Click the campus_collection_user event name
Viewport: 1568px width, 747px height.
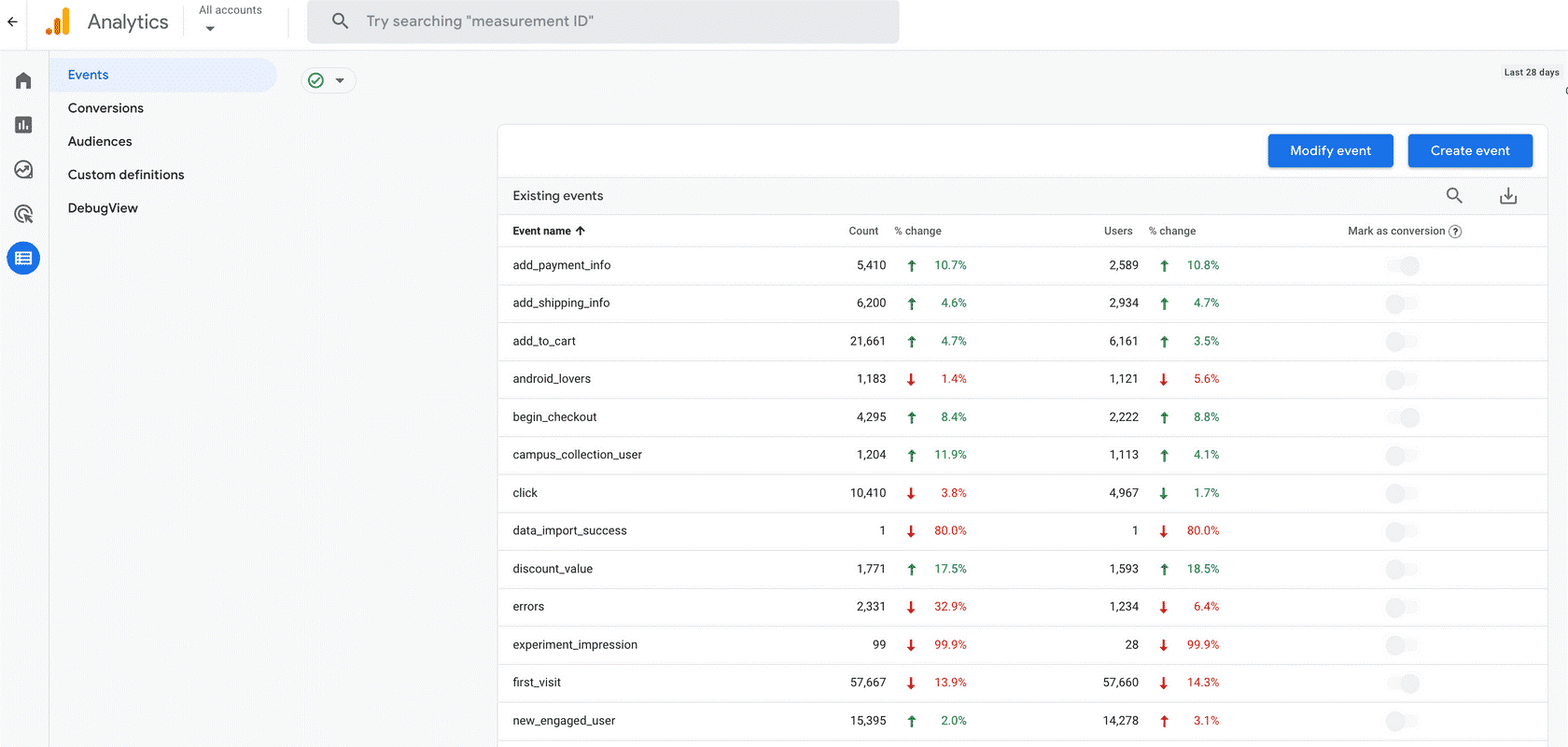577,455
